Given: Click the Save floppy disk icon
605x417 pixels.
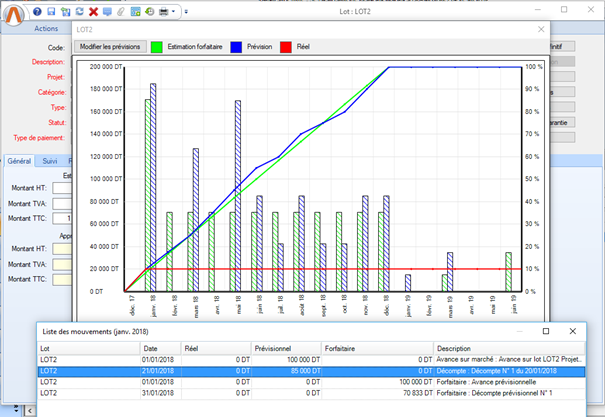Looking at the screenshot, I should click(x=51, y=11).
